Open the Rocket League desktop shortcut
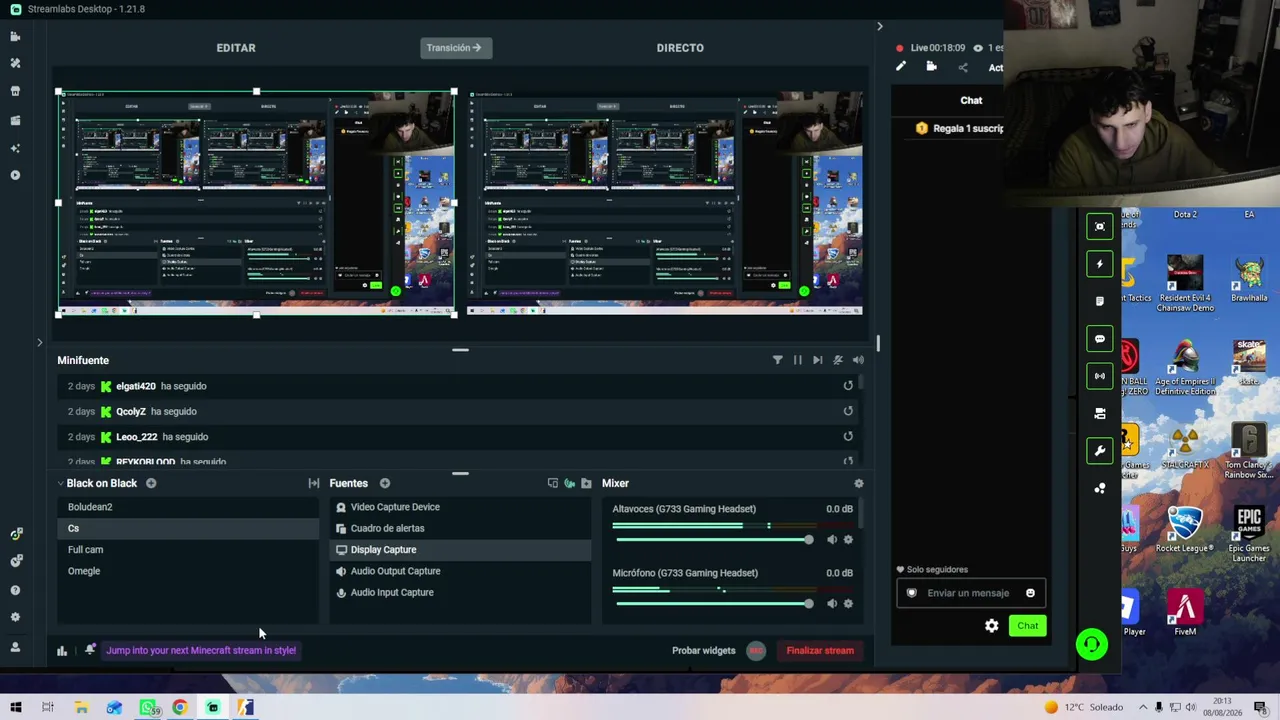Screen dimensions: 1280x720 click(1185, 530)
